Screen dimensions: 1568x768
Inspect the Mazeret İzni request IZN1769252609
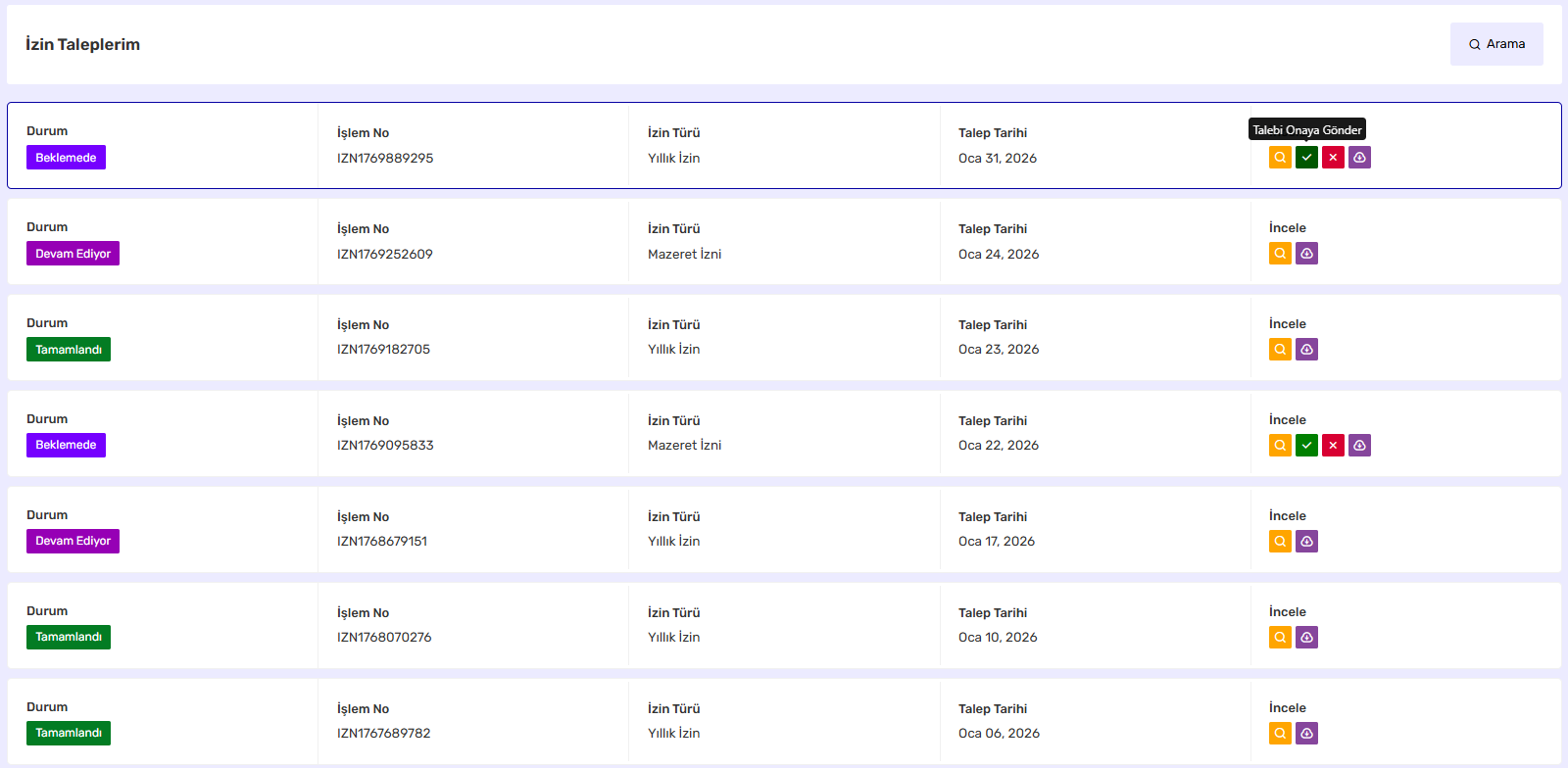pyautogui.click(x=1280, y=254)
